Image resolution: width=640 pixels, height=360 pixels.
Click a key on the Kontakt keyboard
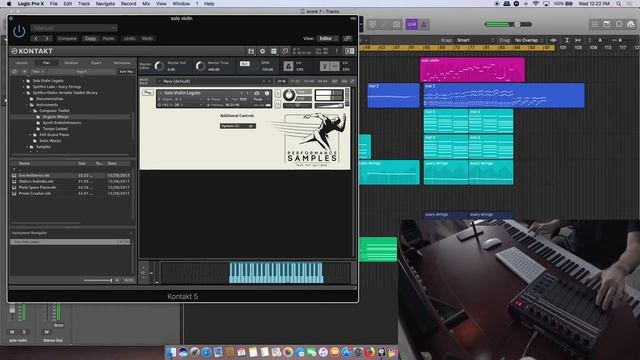click(x=276, y=273)
